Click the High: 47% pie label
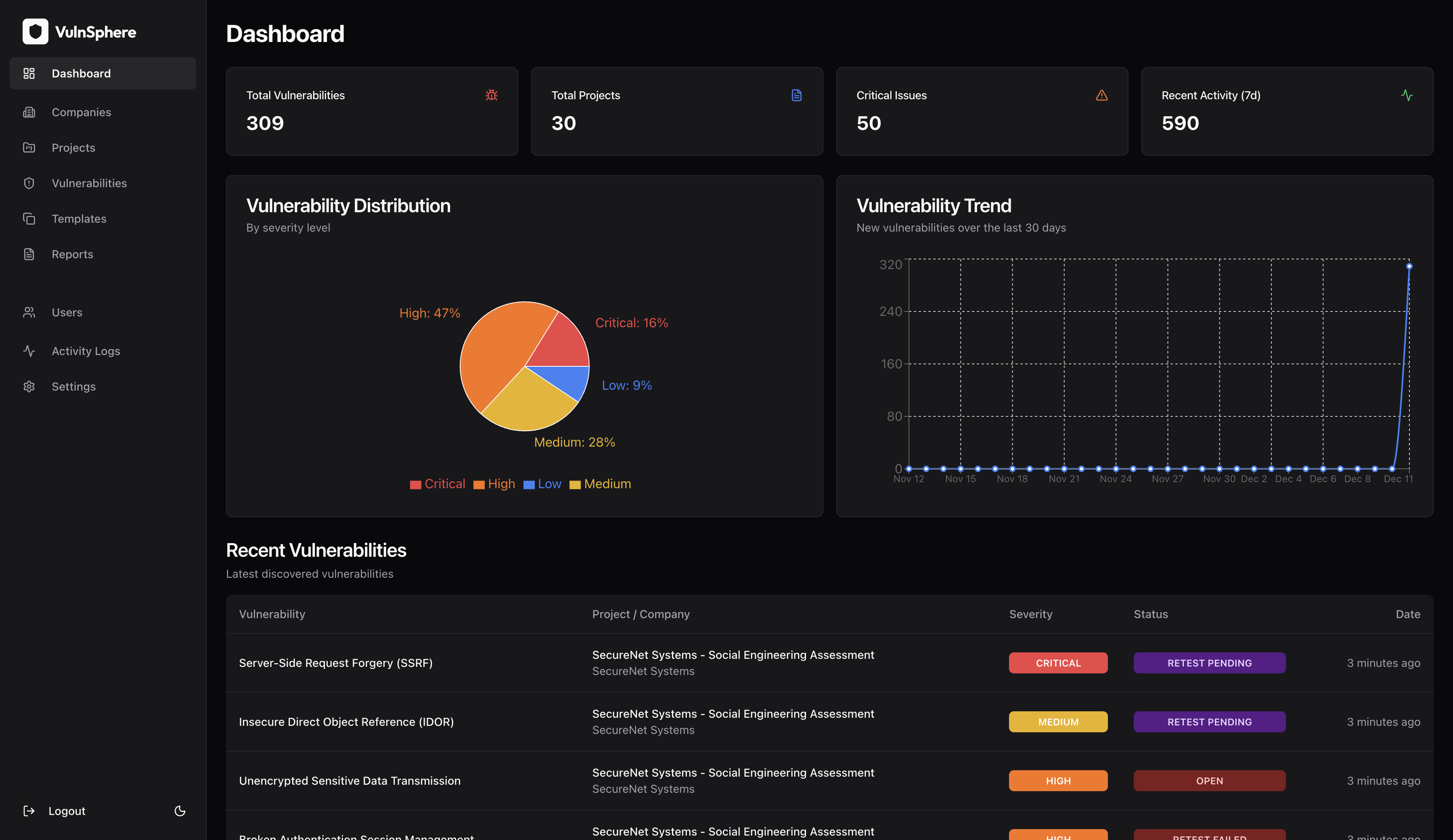Image resolution: width=1453 pixels, height=840 pixels. point(429,313)
